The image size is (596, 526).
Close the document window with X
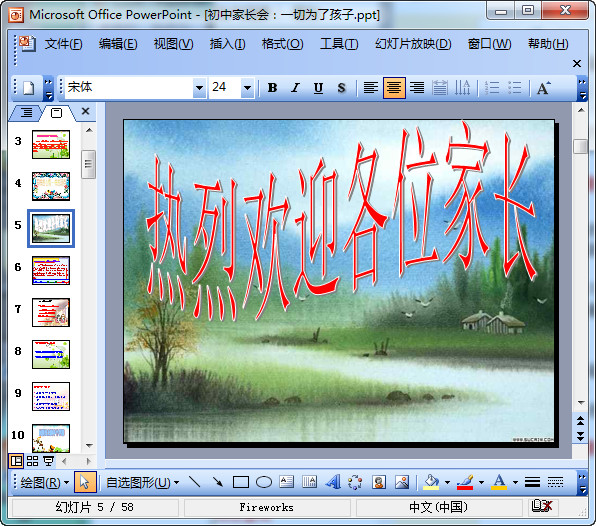click(577, 63)
